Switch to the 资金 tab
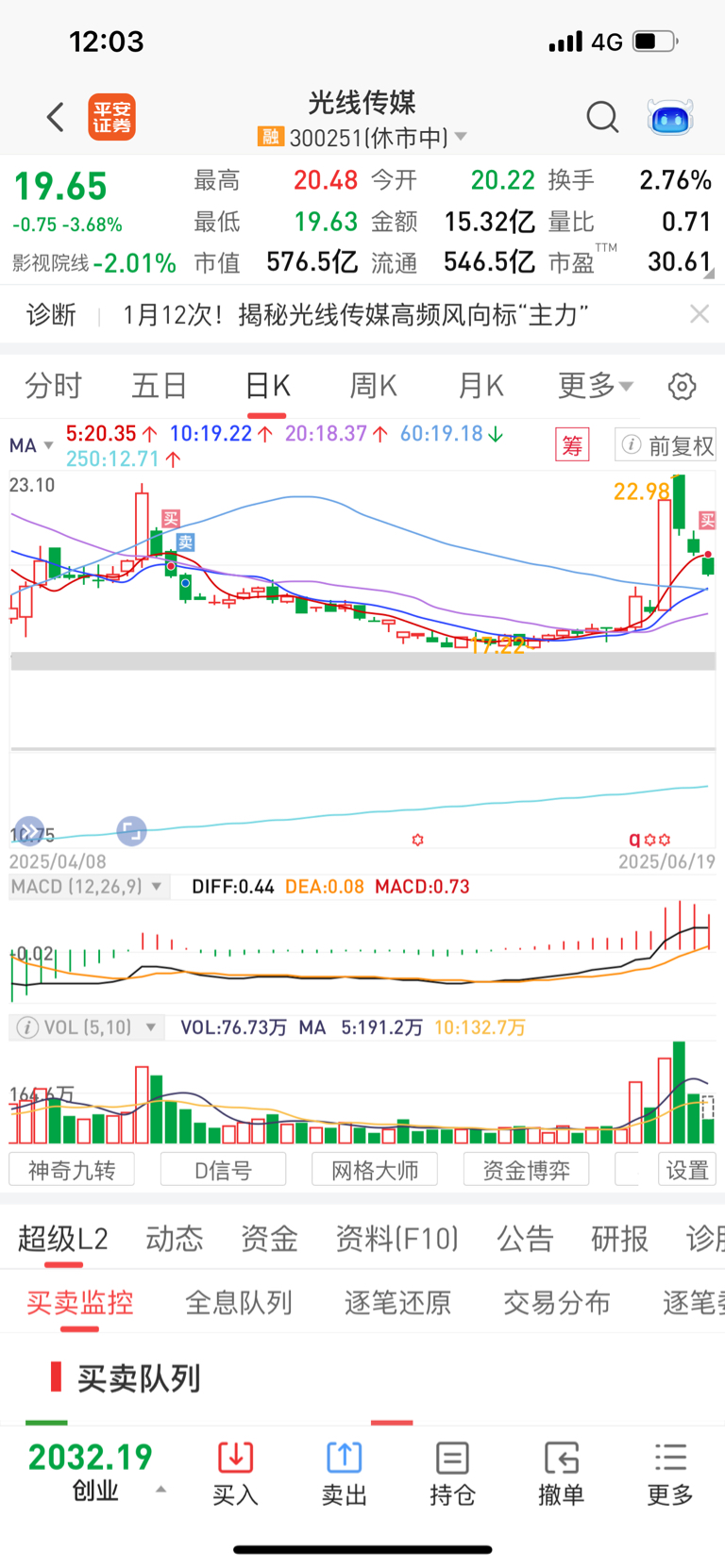This screenshot has height=1568, width=725. pos(269,1239)
